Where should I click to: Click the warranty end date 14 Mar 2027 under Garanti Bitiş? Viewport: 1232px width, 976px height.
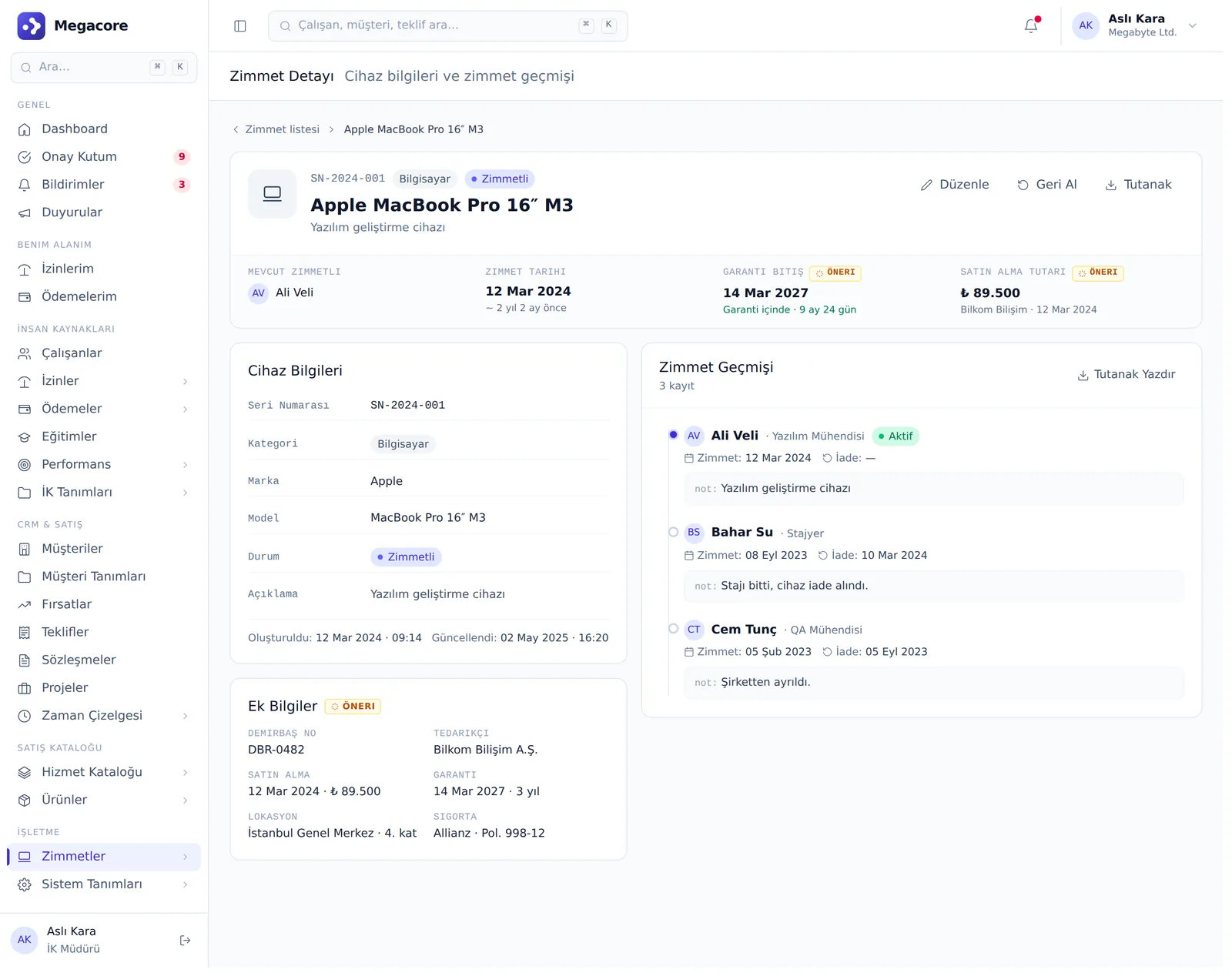(x=765, y=293)
